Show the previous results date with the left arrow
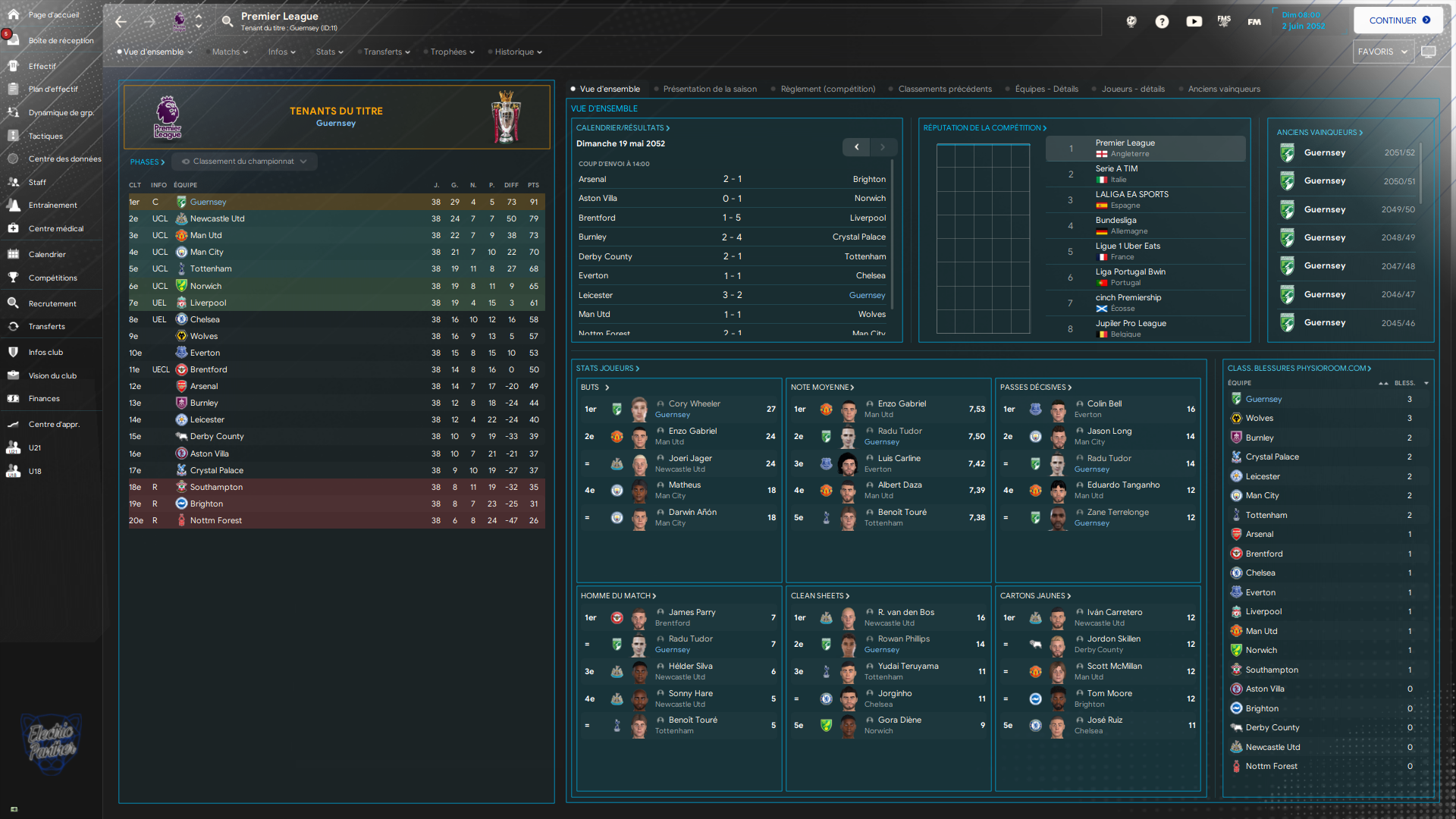 pos(856,147)
